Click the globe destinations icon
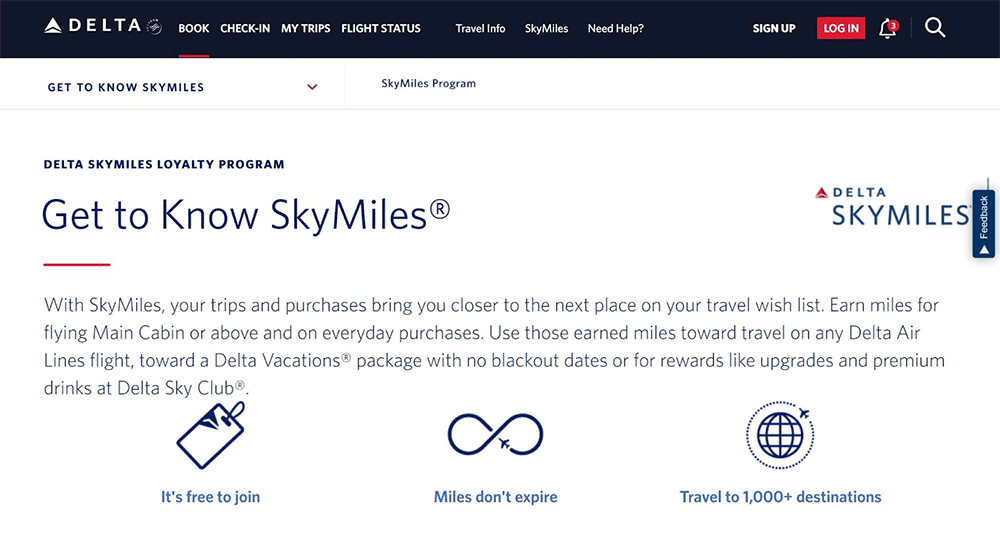 pos(780,434)
